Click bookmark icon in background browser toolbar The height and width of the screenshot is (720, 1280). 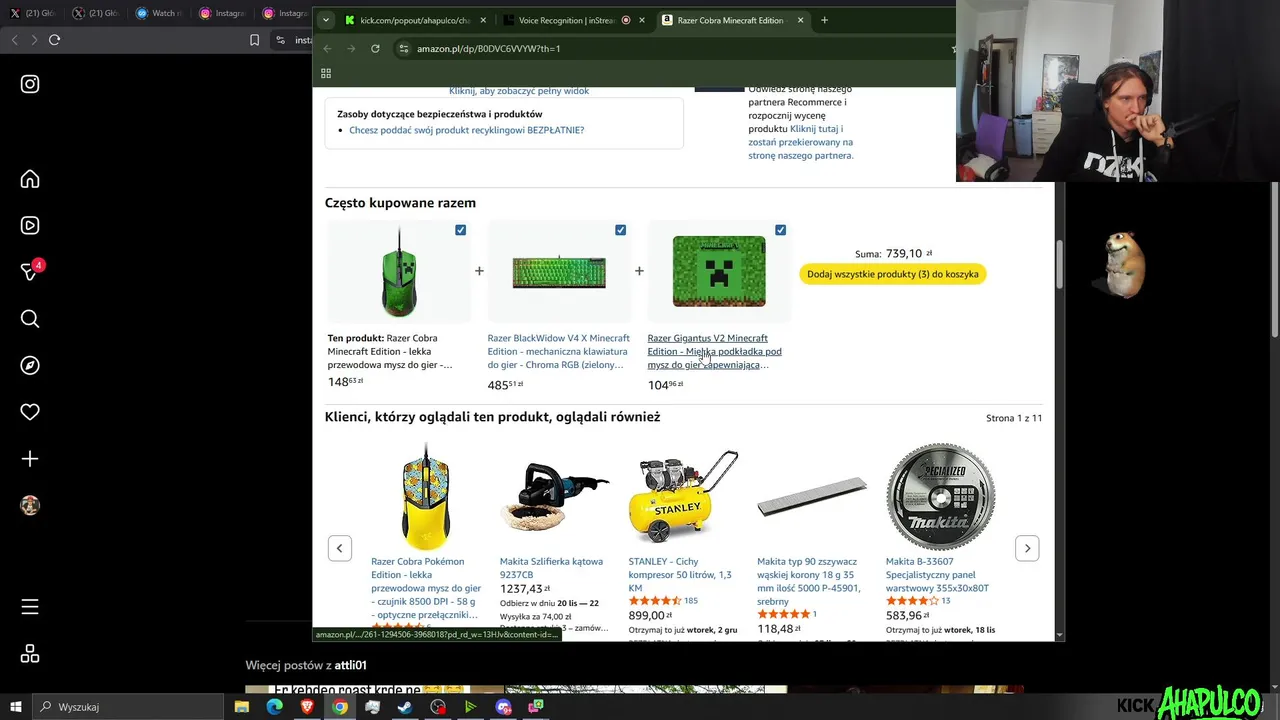[x=254, y=40]
